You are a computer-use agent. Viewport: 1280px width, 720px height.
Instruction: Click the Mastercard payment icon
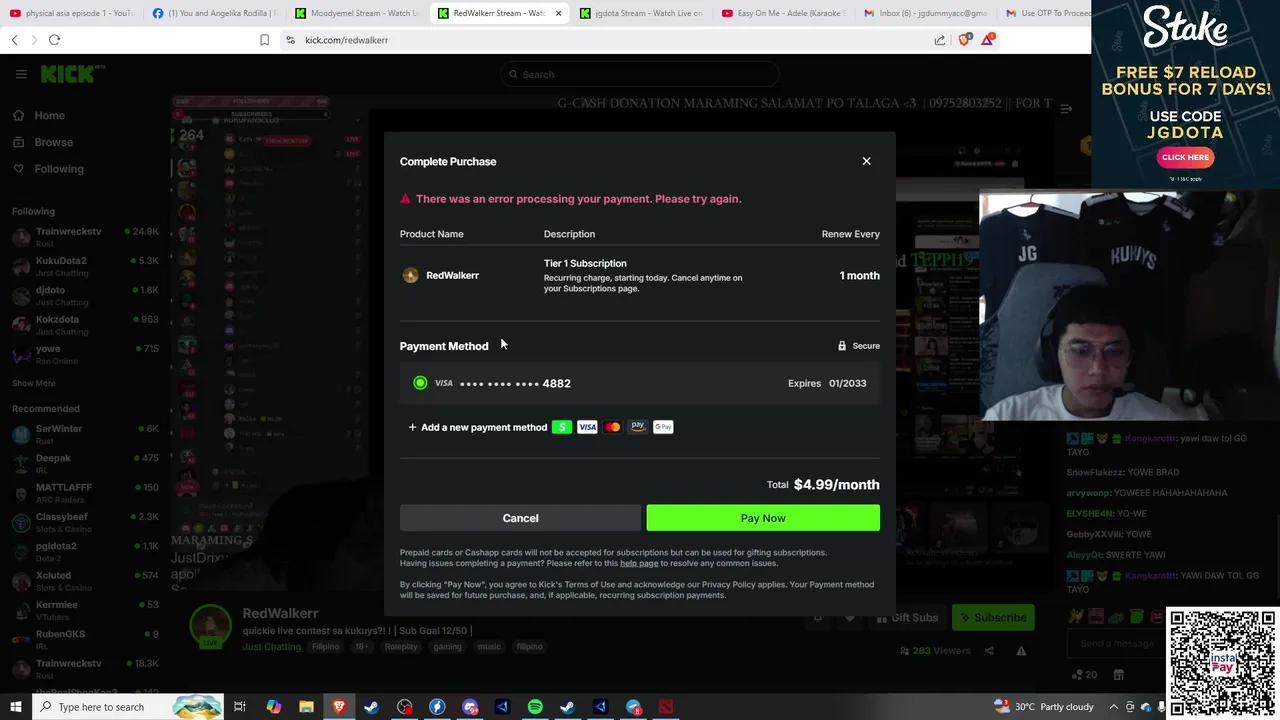coord(612,427)
